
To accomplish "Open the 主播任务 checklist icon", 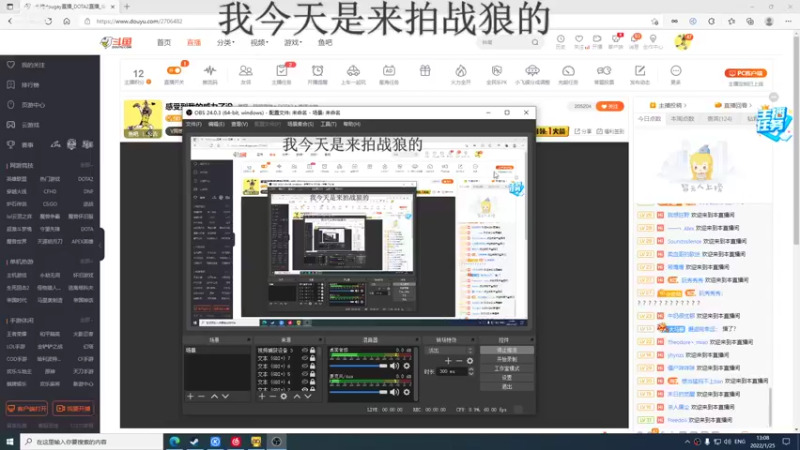I will (x=281, y=71).
